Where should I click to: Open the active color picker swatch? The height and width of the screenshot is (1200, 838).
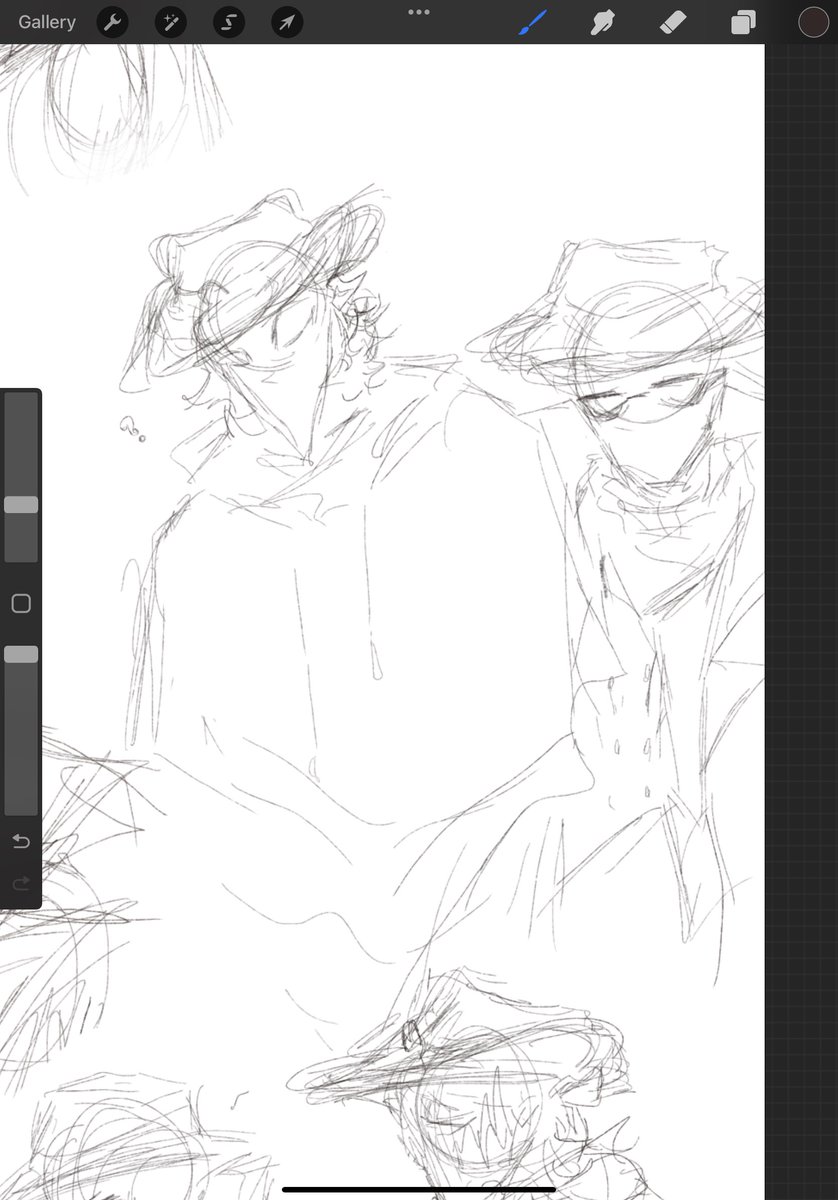point(813,22)
